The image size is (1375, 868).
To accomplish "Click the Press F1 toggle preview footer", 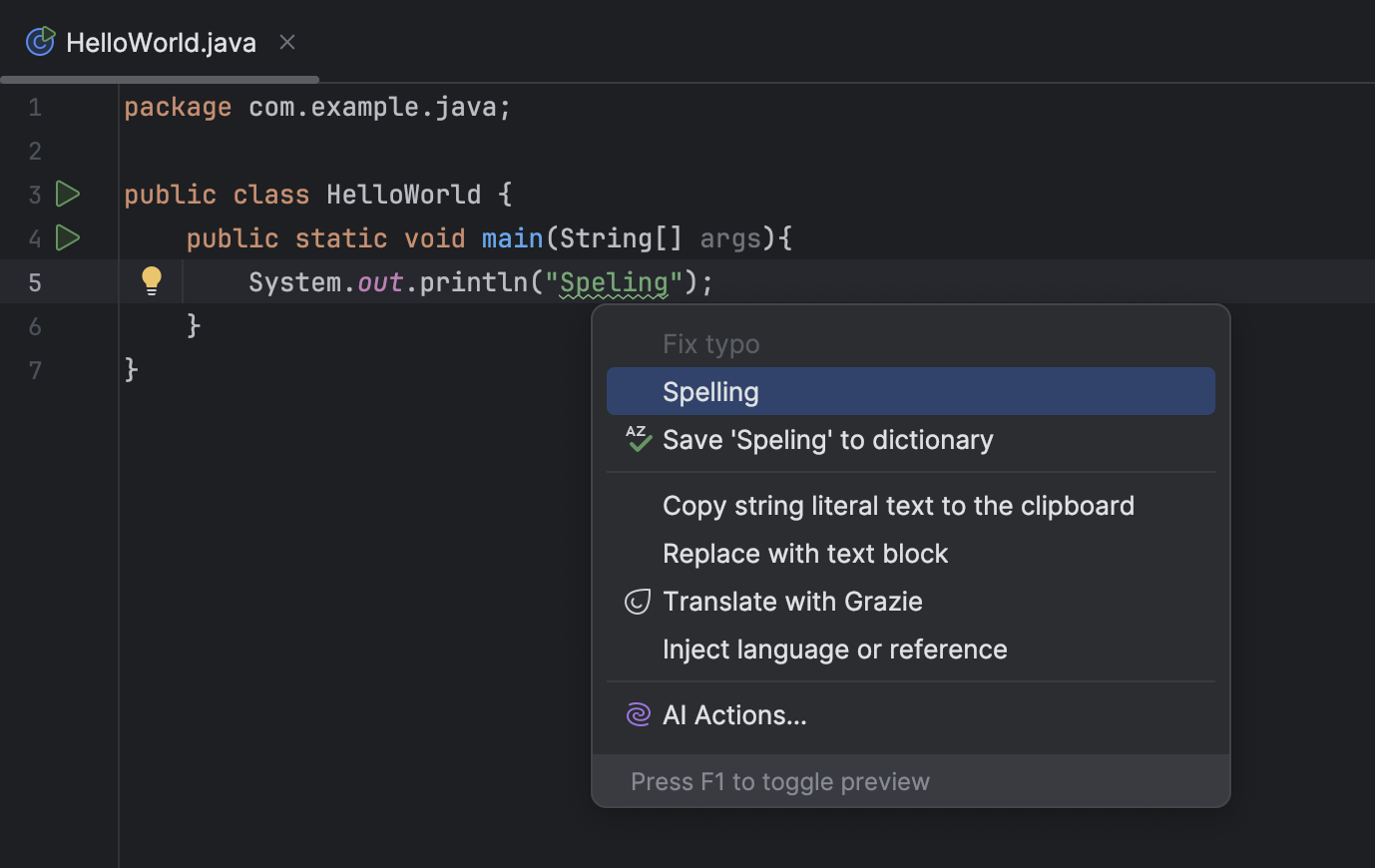I will tap(779, 781).
